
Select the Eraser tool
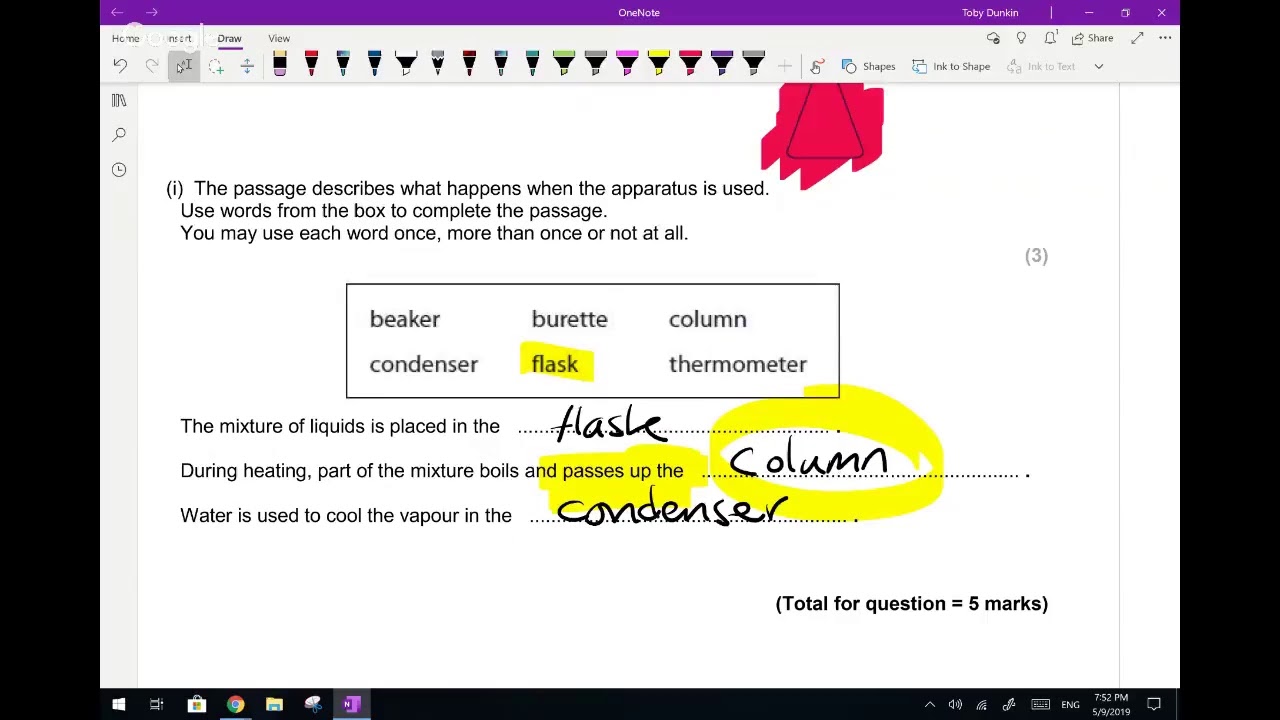point(280,64)
